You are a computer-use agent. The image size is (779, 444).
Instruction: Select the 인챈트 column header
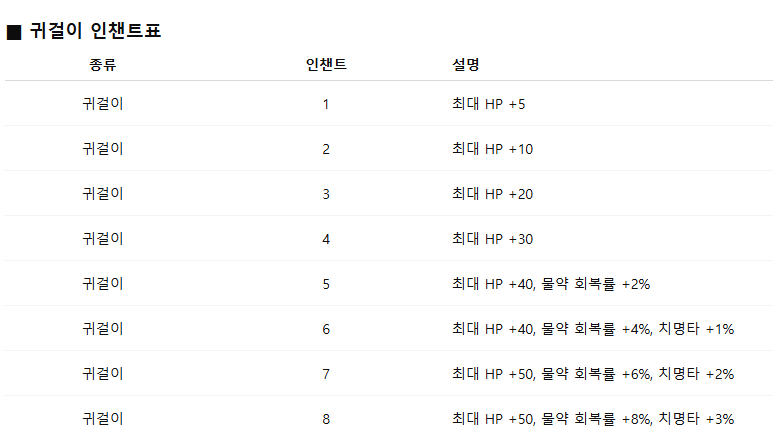click(x=326, y=65)
